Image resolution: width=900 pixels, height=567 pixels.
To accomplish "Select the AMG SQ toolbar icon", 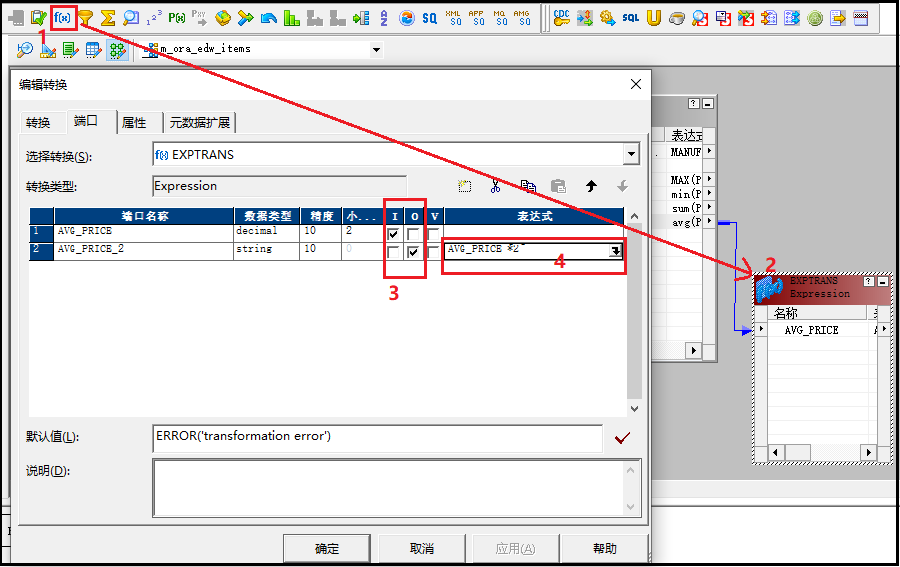I will pos(522,18).
